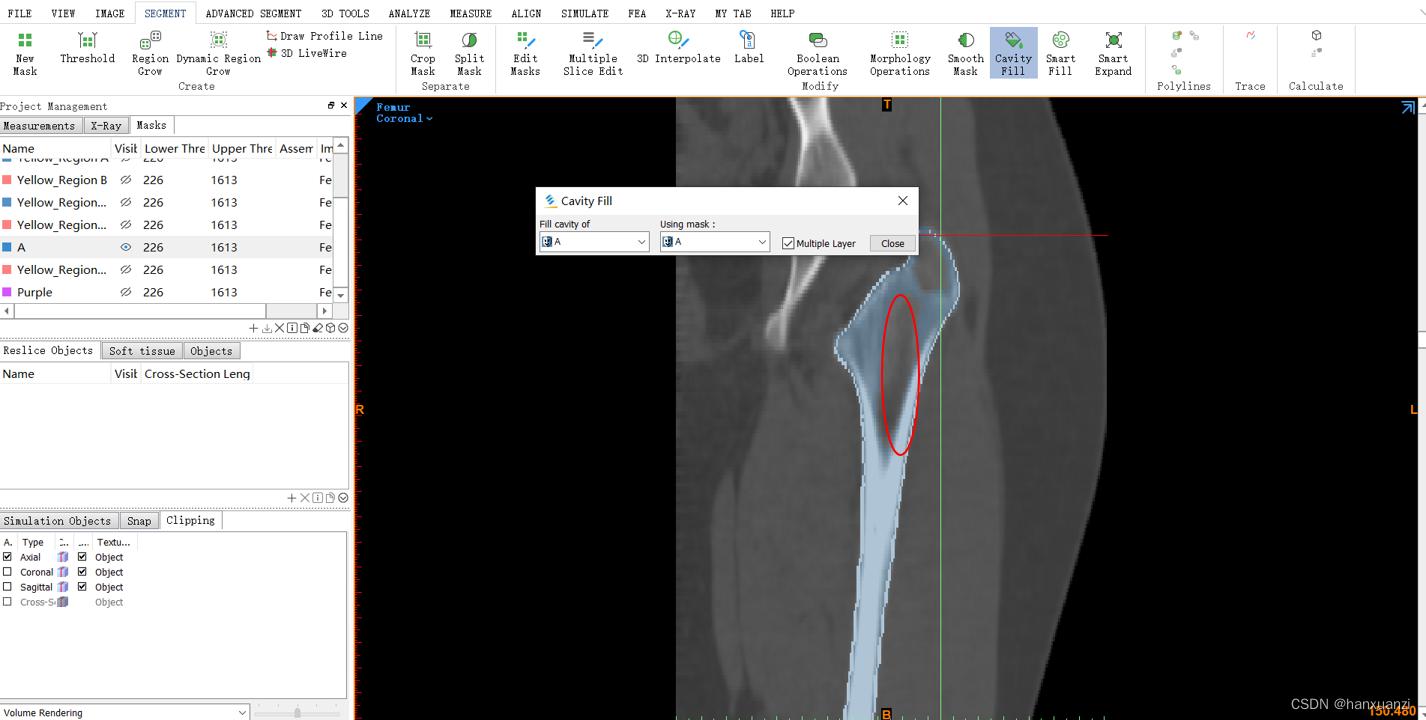Click blue color swatch of mask A
This screenshot has width=1426, height=720.
pos(7,247)
